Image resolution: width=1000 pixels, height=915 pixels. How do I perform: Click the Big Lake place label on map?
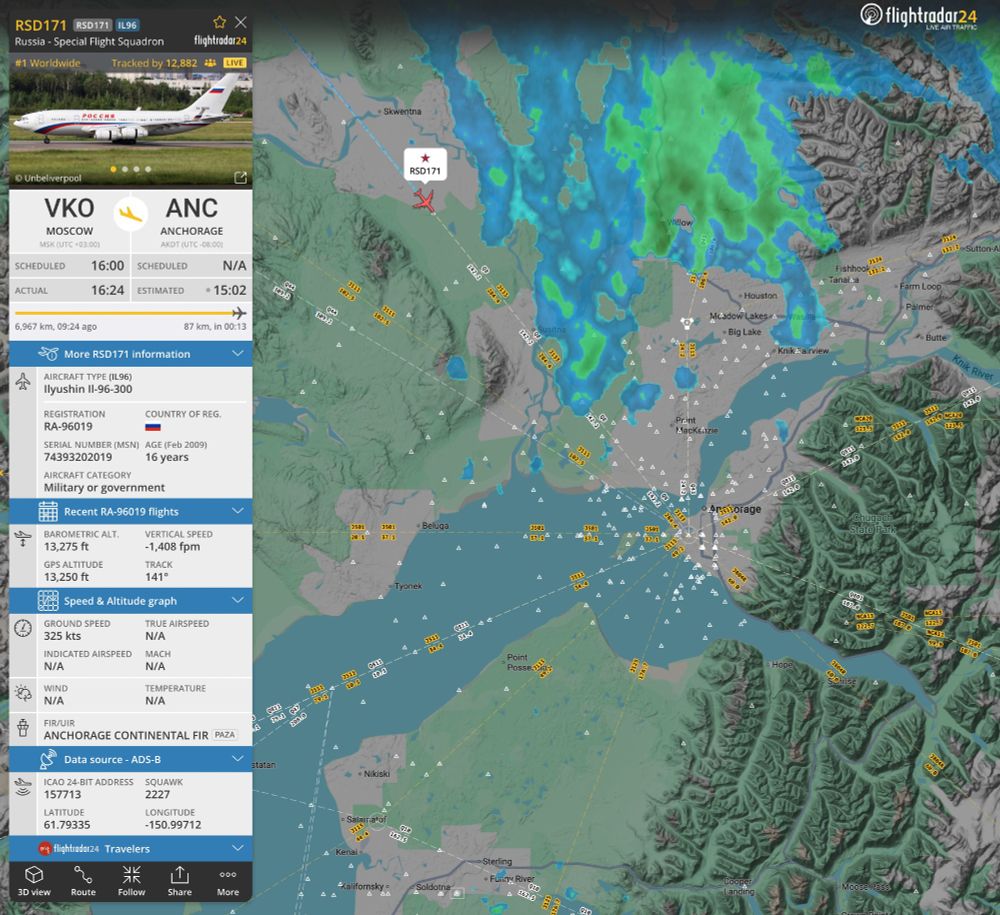[744, 332]
